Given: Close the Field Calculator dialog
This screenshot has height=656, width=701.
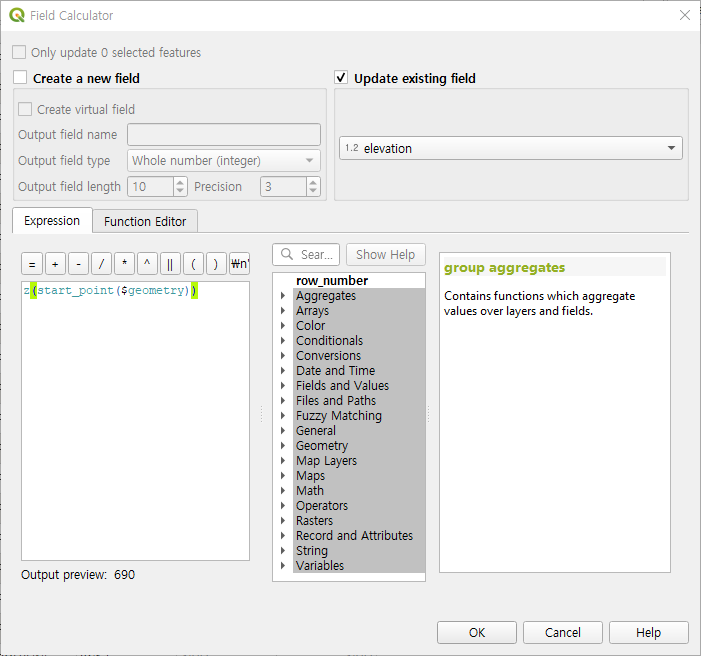Looking at the screenshot, I should (684, 15).
